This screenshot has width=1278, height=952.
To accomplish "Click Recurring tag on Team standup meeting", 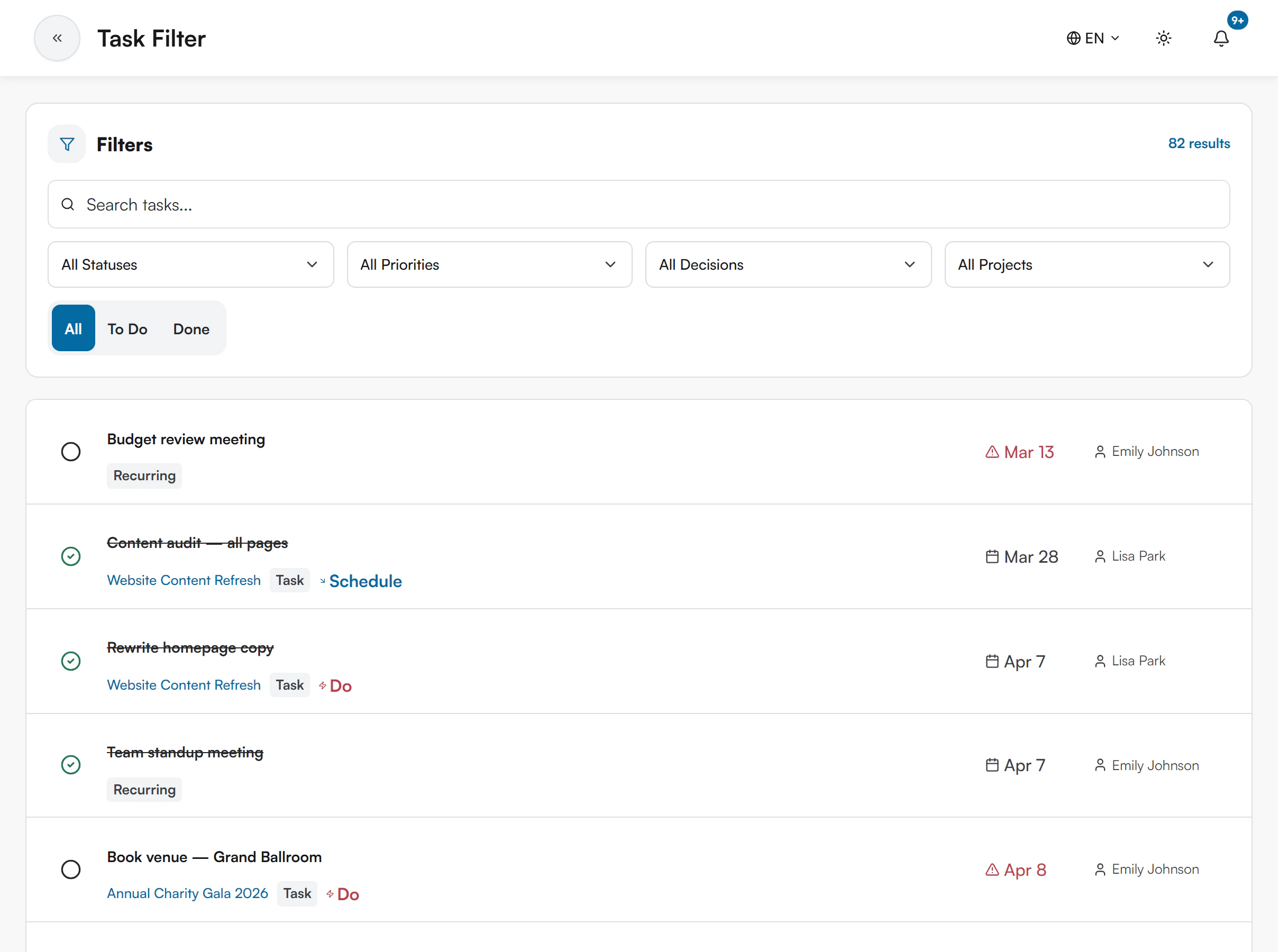I will 144,790.
